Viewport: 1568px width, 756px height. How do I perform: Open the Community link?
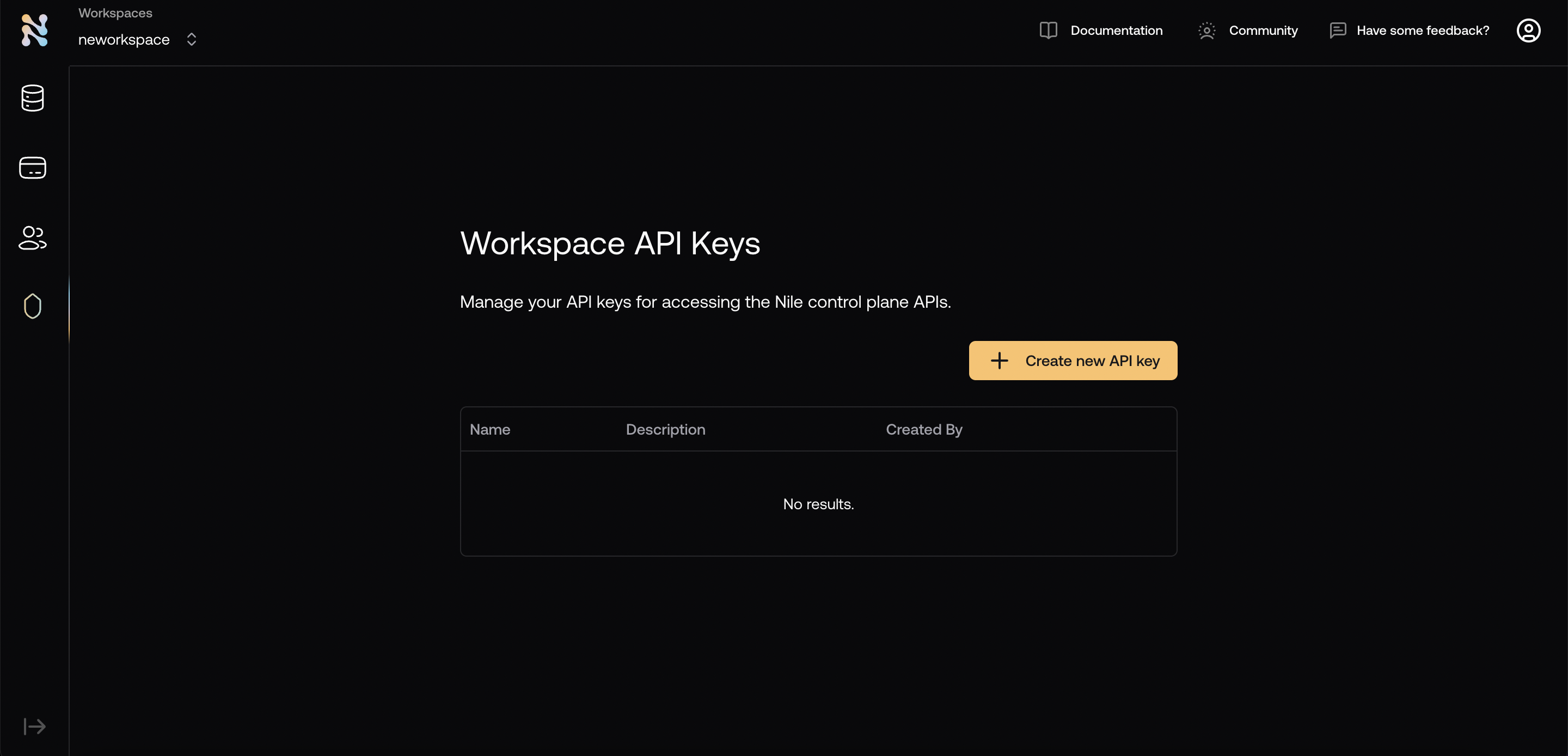pos(1263,31)
